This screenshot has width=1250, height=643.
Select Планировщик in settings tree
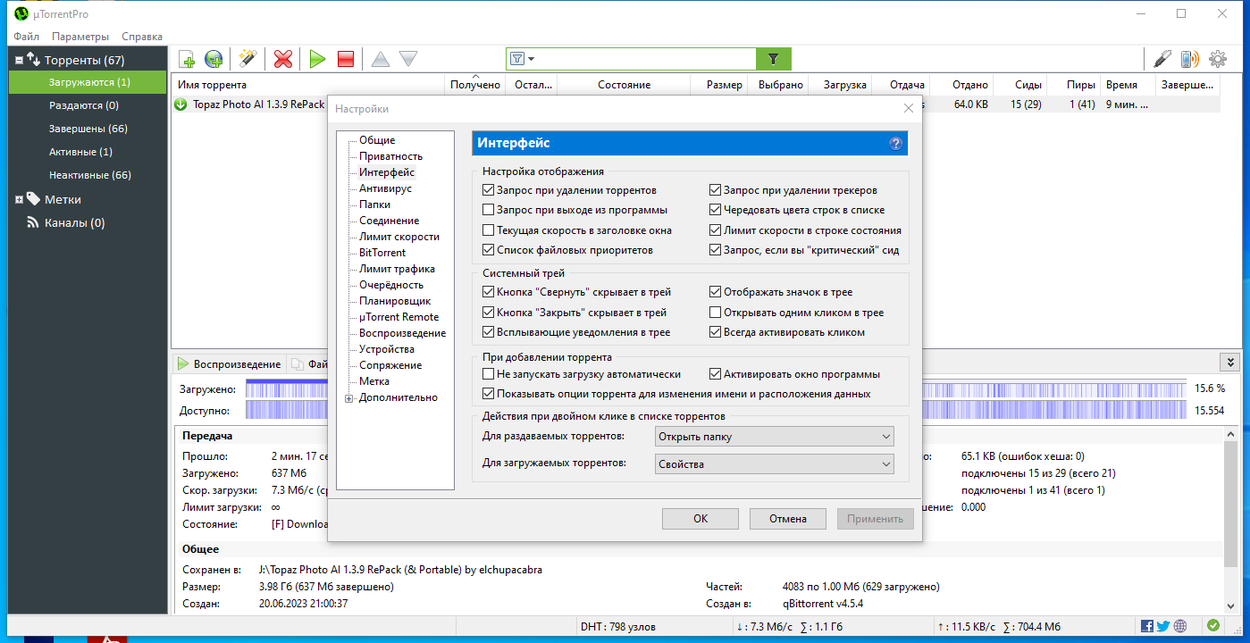coord(395,301)
